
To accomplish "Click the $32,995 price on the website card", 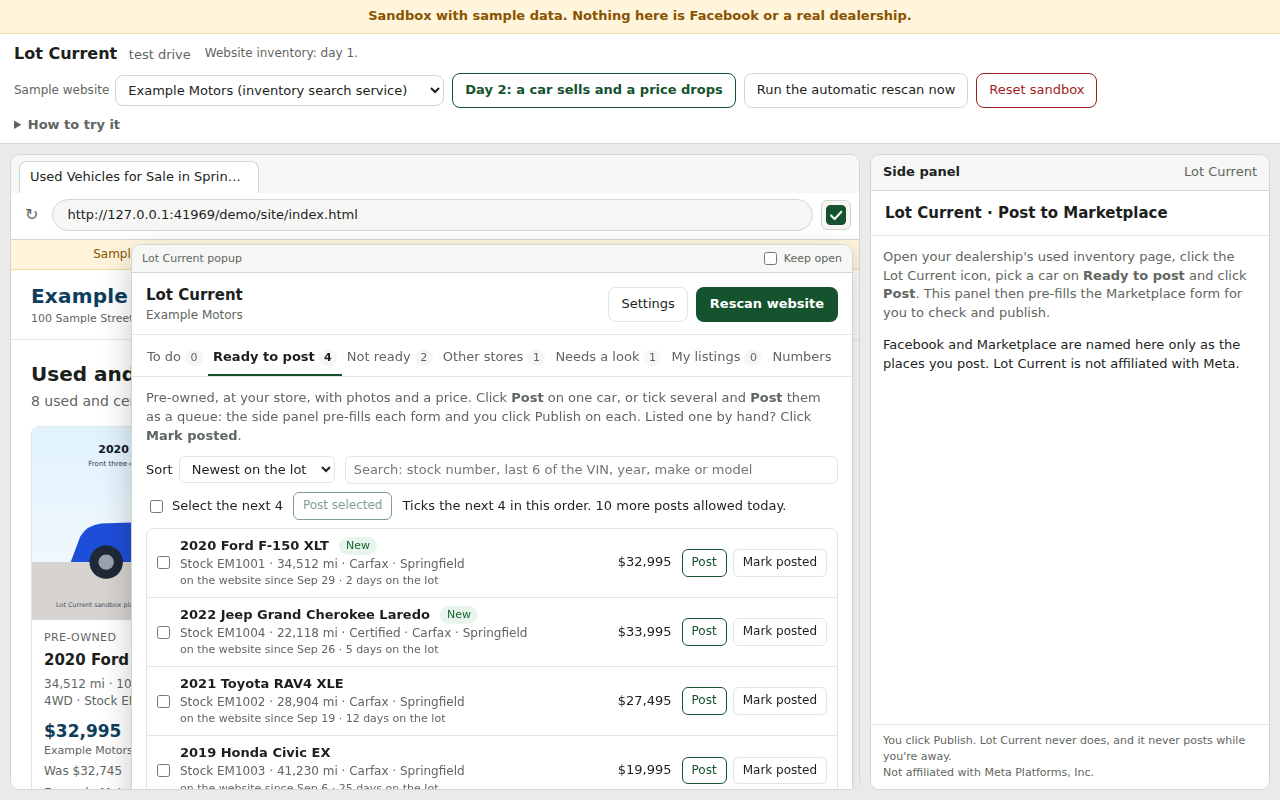I will tap(83, 731).
